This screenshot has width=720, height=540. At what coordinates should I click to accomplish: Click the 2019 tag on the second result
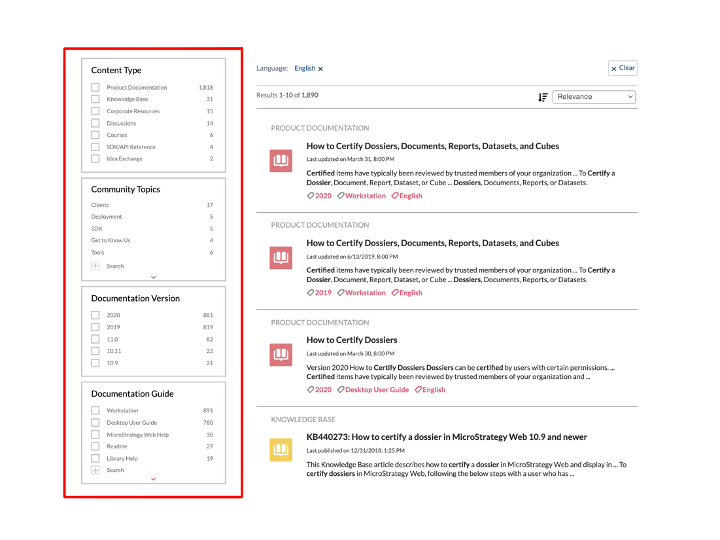click(320, 293)
